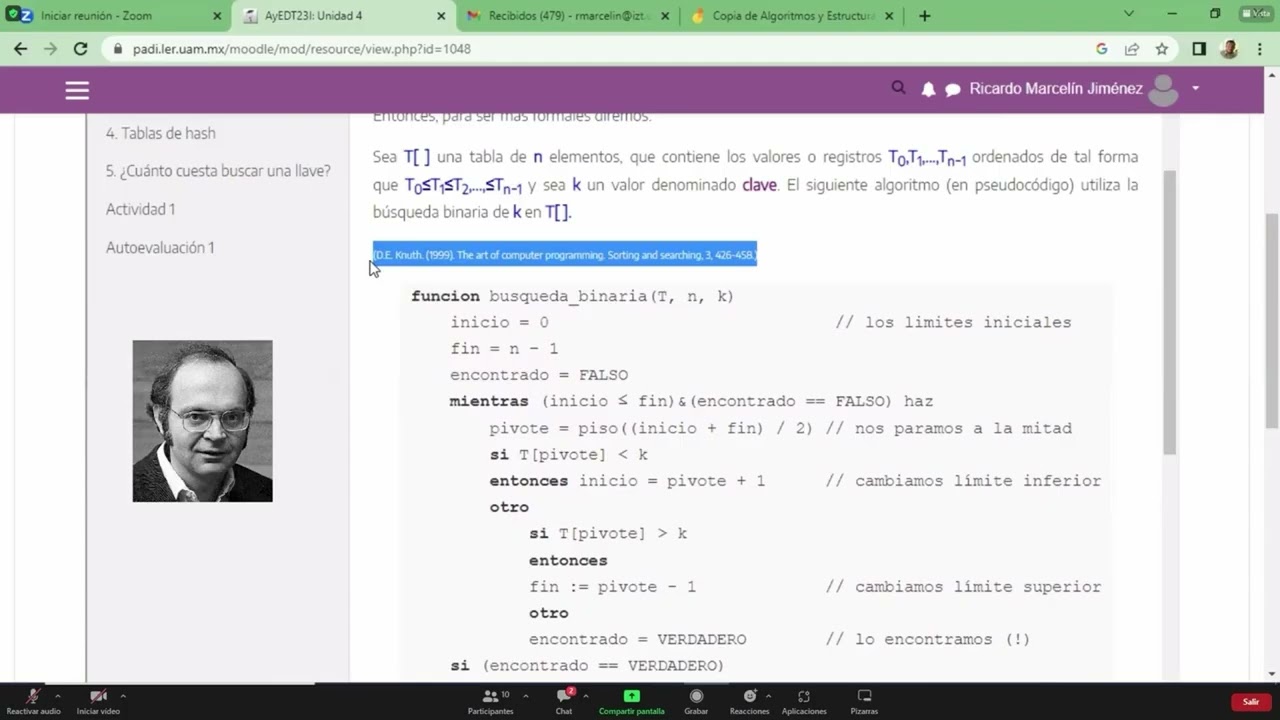Go back with the browser back arrow
Screen dimensions: 1280x720
pyautogui.click(x=21, y=48)
